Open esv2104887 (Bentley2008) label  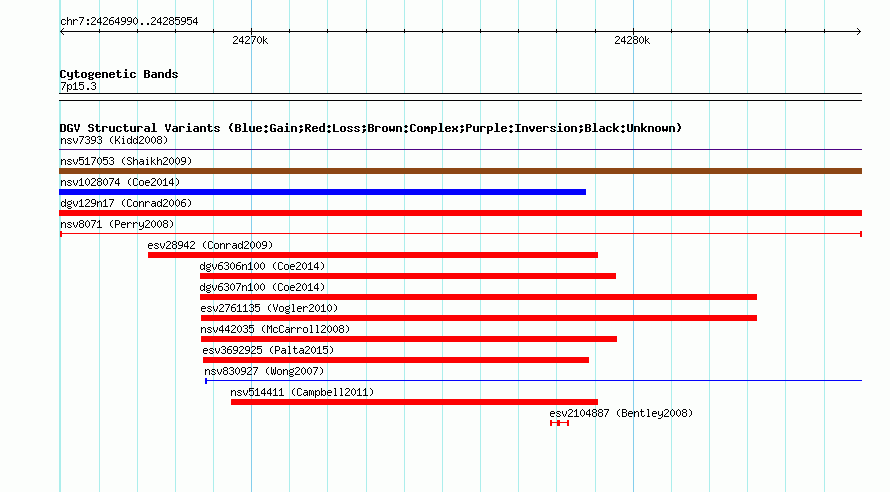pos(621,413)
